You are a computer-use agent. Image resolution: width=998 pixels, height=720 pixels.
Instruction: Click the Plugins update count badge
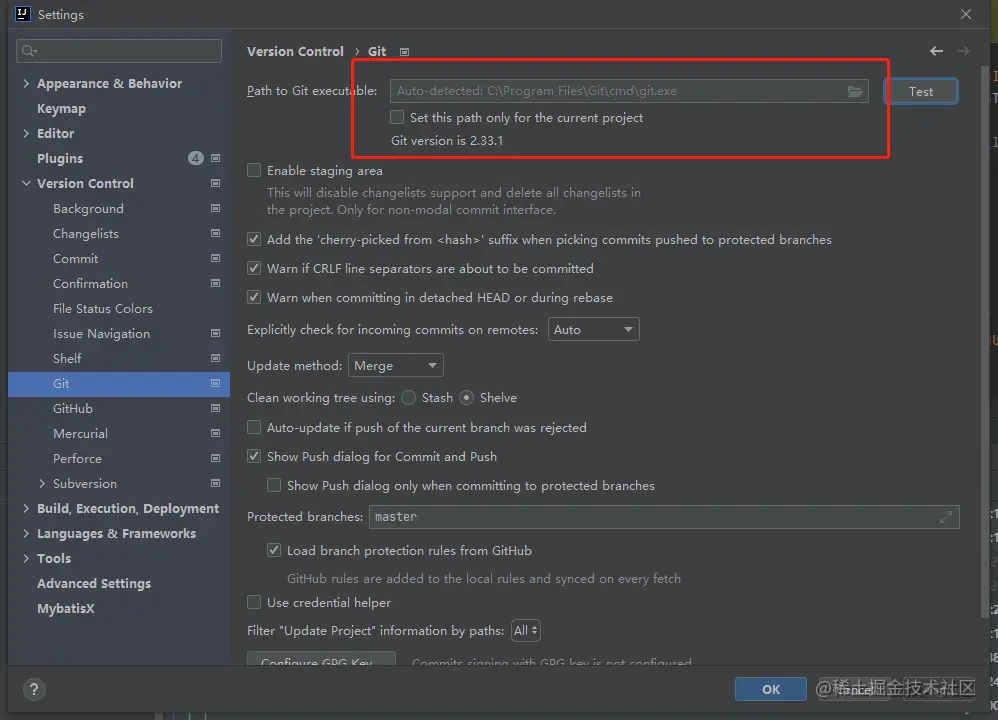coord(195,158)
